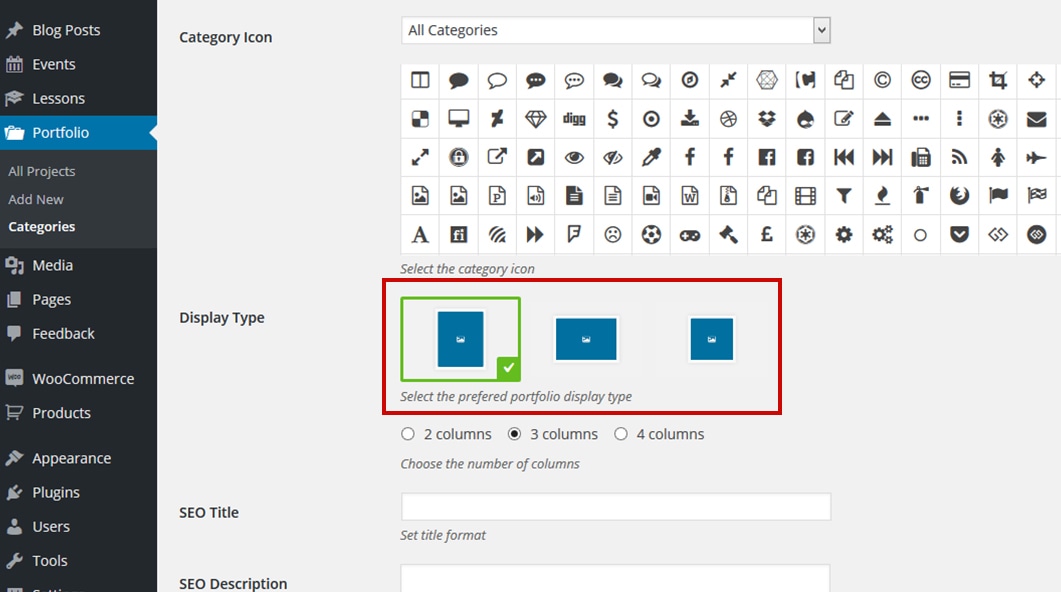Pick the diamond icon from the grid

(x=535, y=119)
